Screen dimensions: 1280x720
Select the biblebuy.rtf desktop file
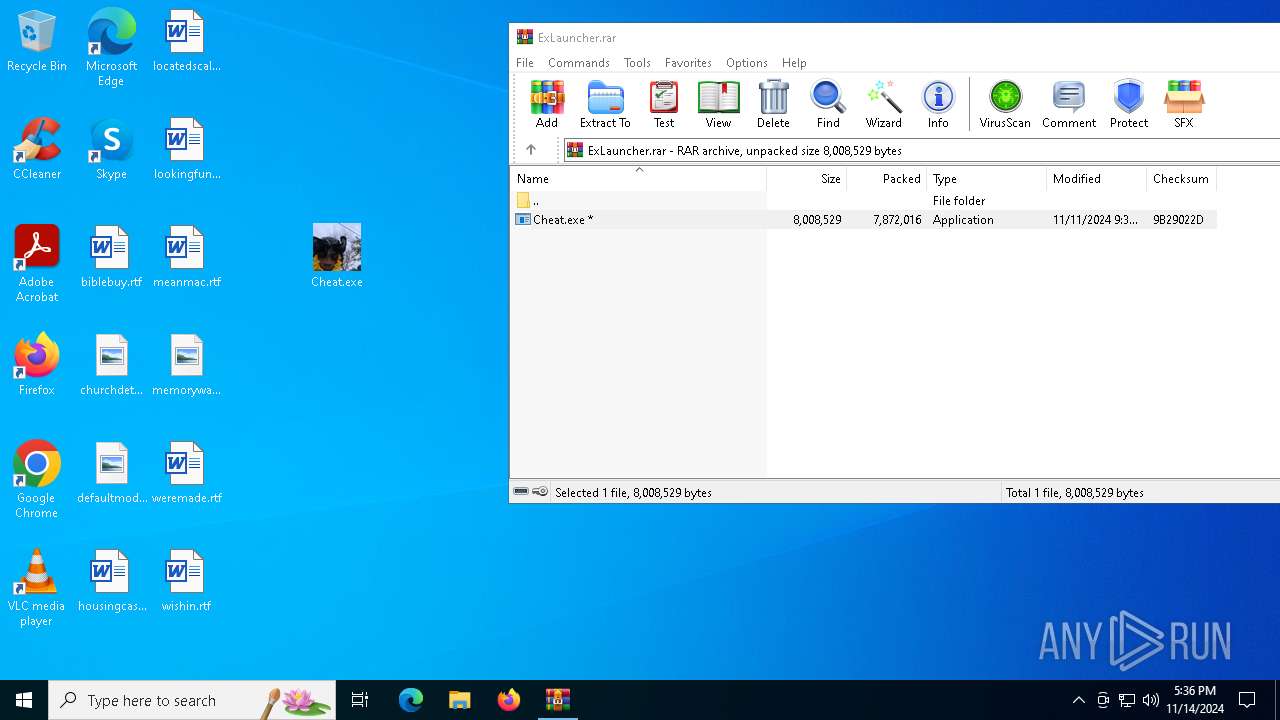[x=111, y=257]
